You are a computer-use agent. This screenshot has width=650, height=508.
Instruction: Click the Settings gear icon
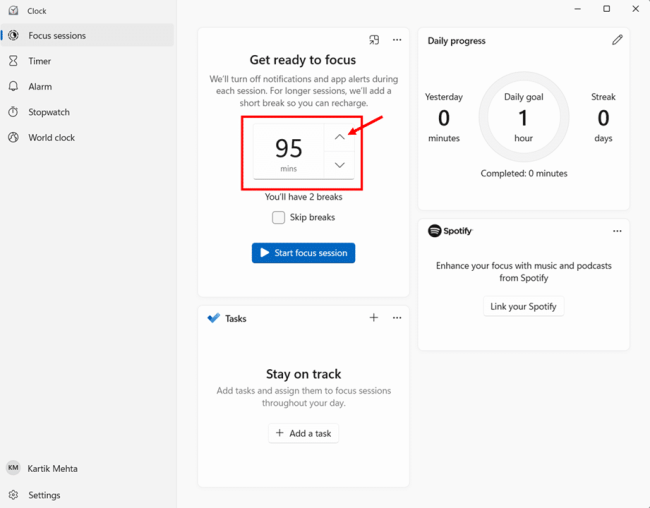13,495
